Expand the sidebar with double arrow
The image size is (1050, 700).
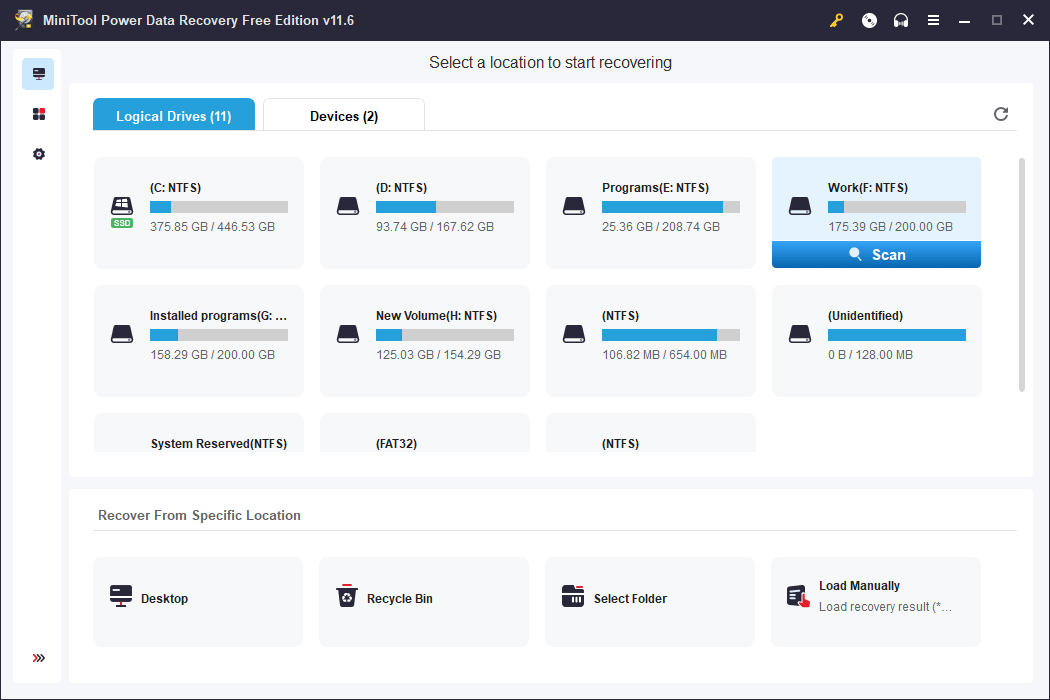tap(39, 658)
